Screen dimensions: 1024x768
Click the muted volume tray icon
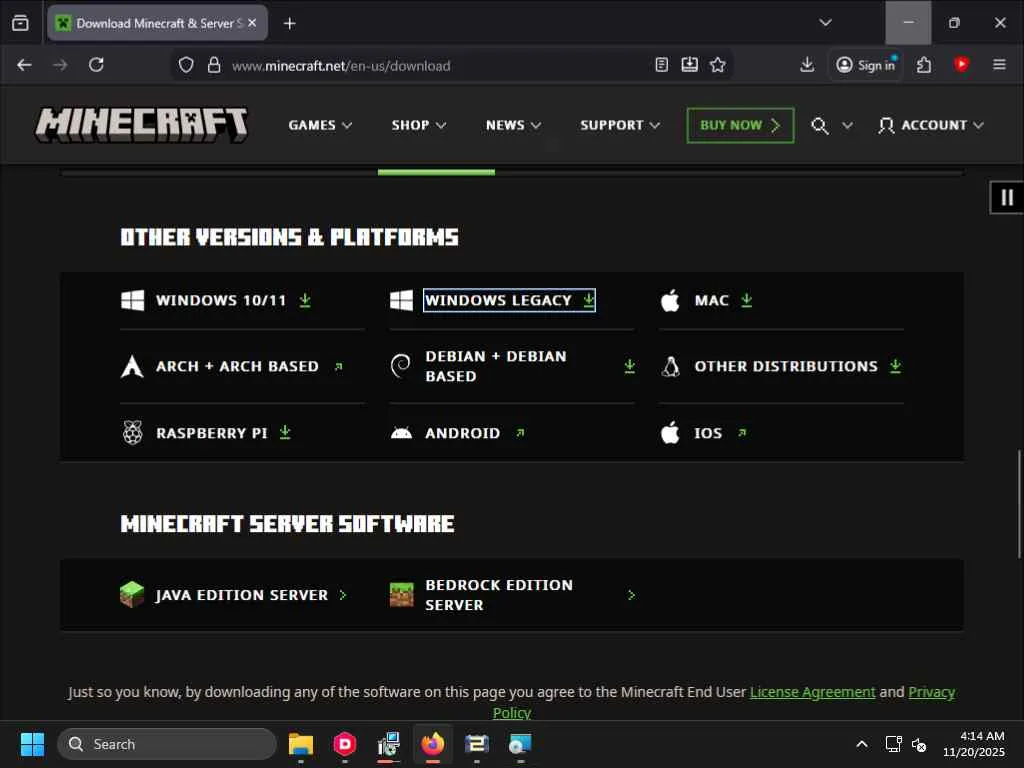pos(919,744)
